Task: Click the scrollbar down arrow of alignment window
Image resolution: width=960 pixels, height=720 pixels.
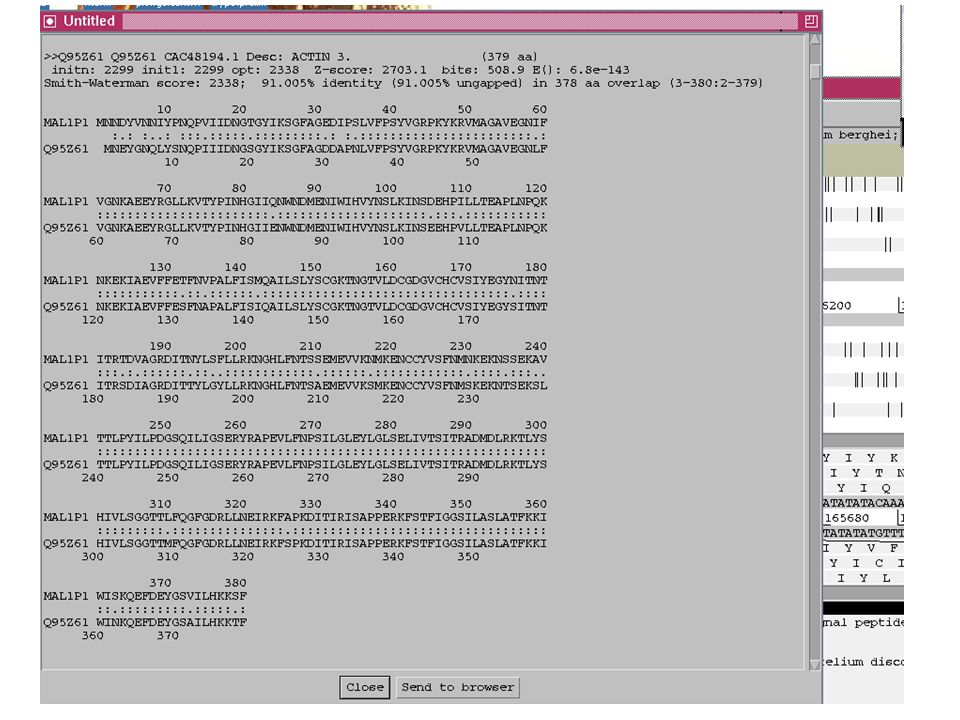Action: click(x=815, y=664)
